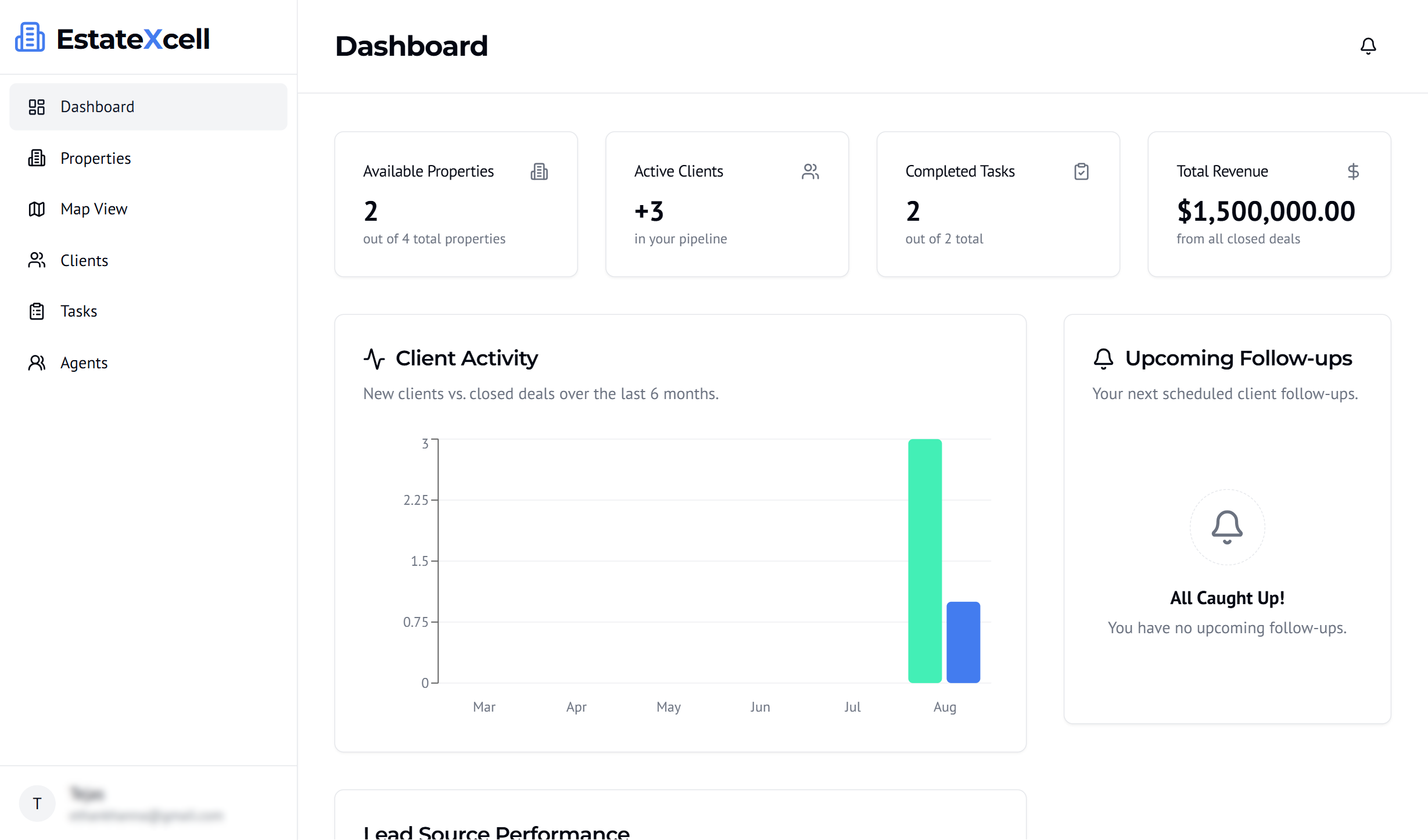Click the Client Activity pulse icon
This screenshot has height=840, width=1428.
[374, 358]
